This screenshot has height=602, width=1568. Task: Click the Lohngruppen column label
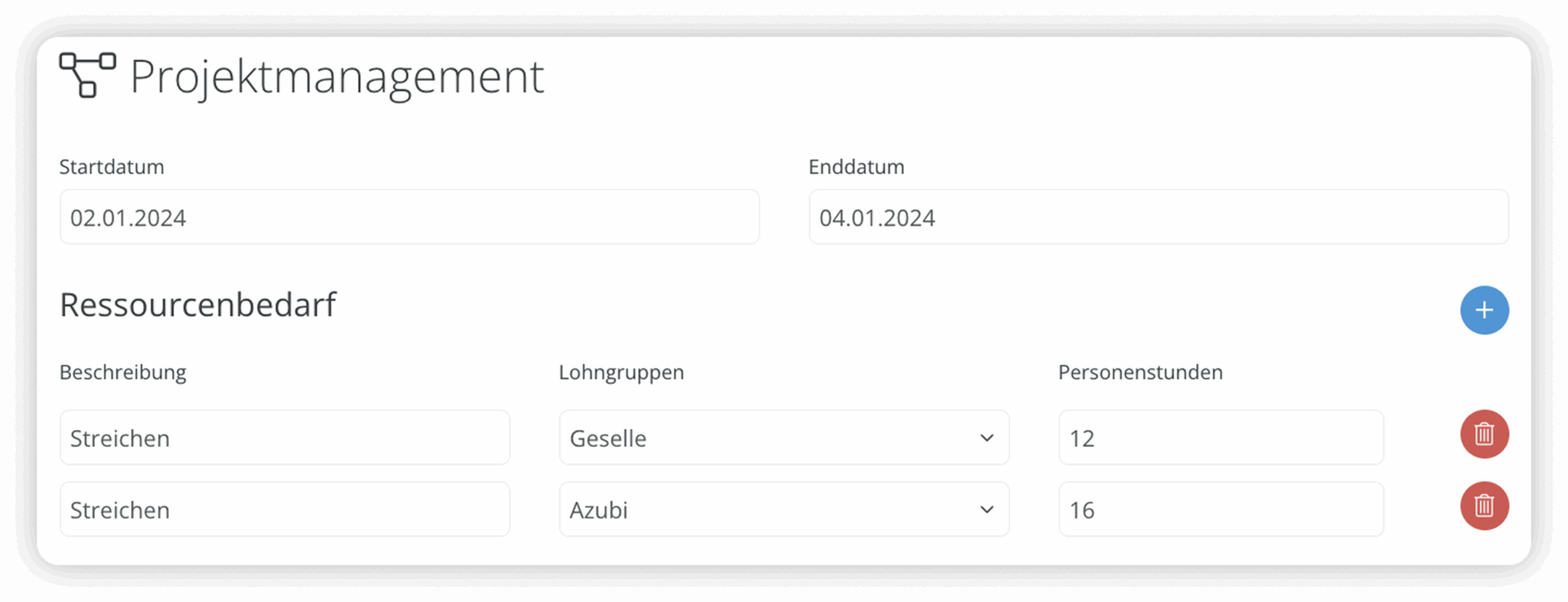(x=621, y=373)
